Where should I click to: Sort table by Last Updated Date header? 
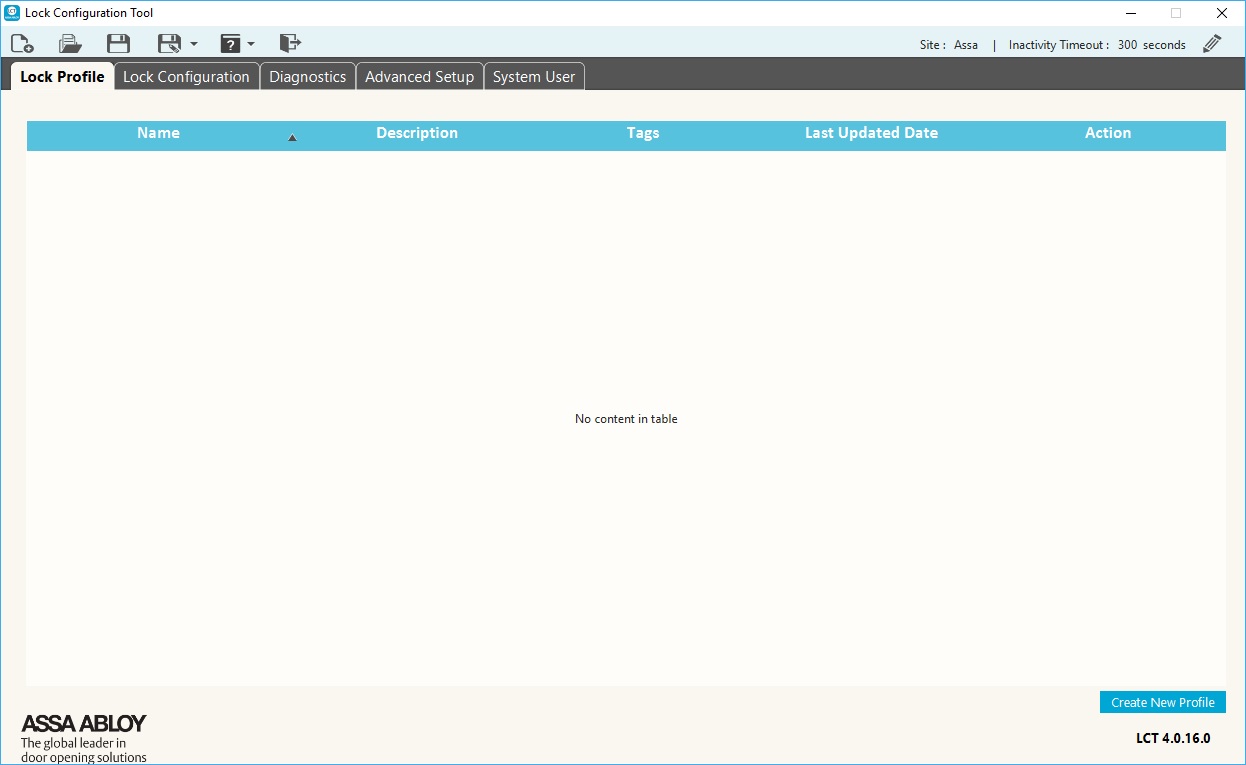coord(871,133)
